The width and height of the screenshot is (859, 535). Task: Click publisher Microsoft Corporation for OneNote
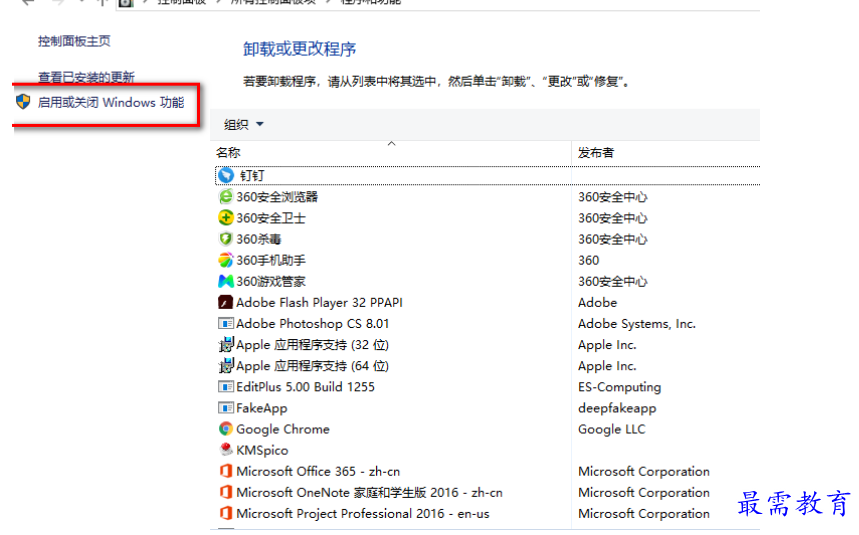click(x=644, y=492)
